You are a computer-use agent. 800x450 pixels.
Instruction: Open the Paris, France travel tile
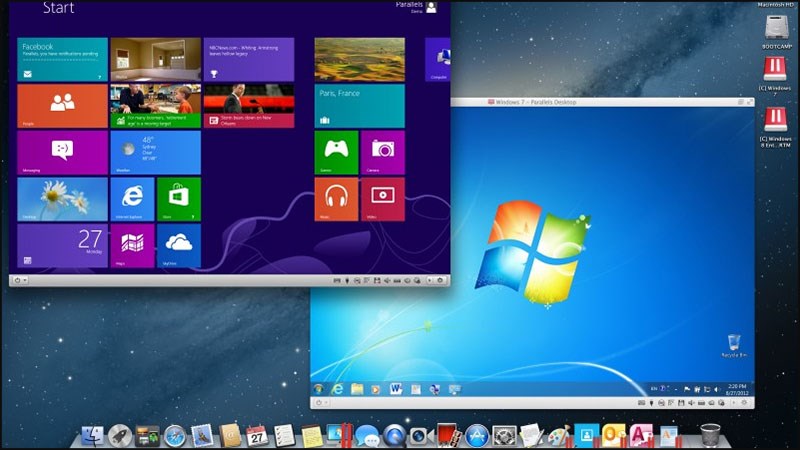(360, 106)
